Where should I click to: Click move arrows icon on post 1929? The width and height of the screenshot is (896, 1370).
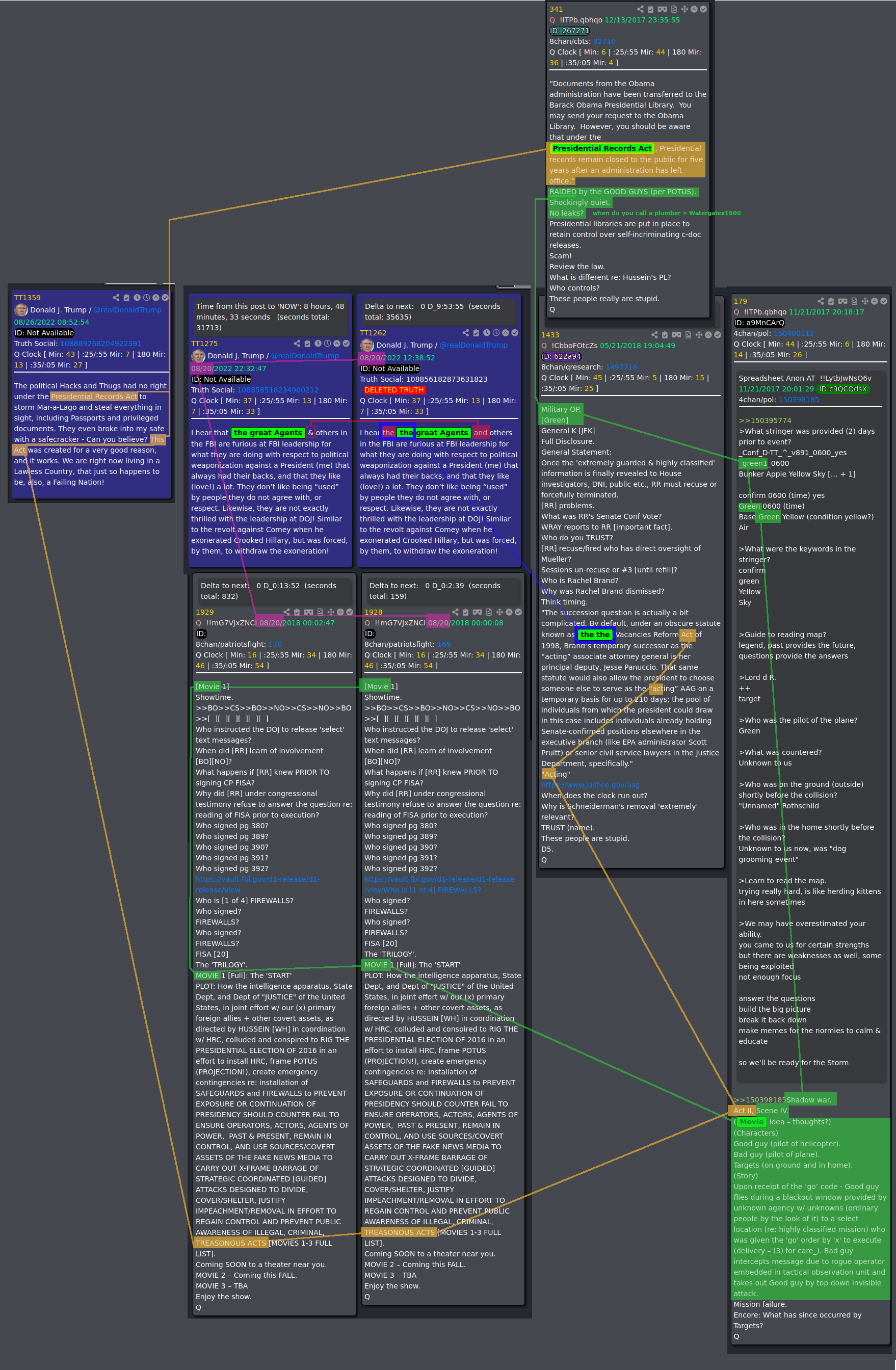point(330,612)
